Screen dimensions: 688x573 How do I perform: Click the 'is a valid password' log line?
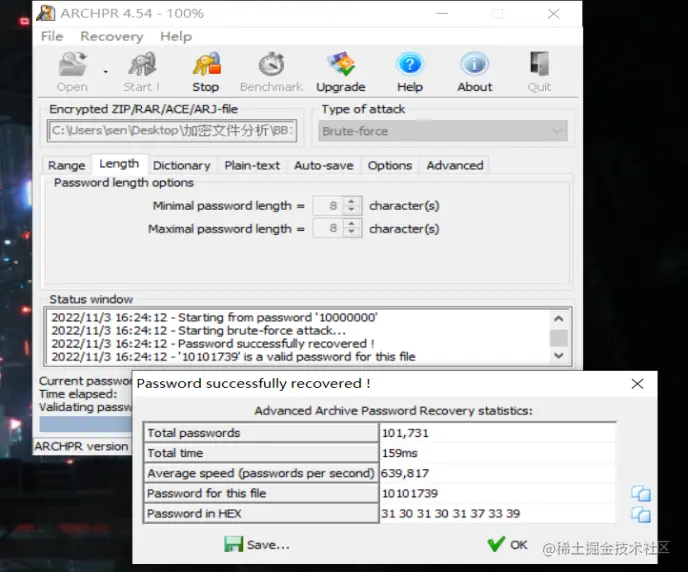click(x=233, y=357)
